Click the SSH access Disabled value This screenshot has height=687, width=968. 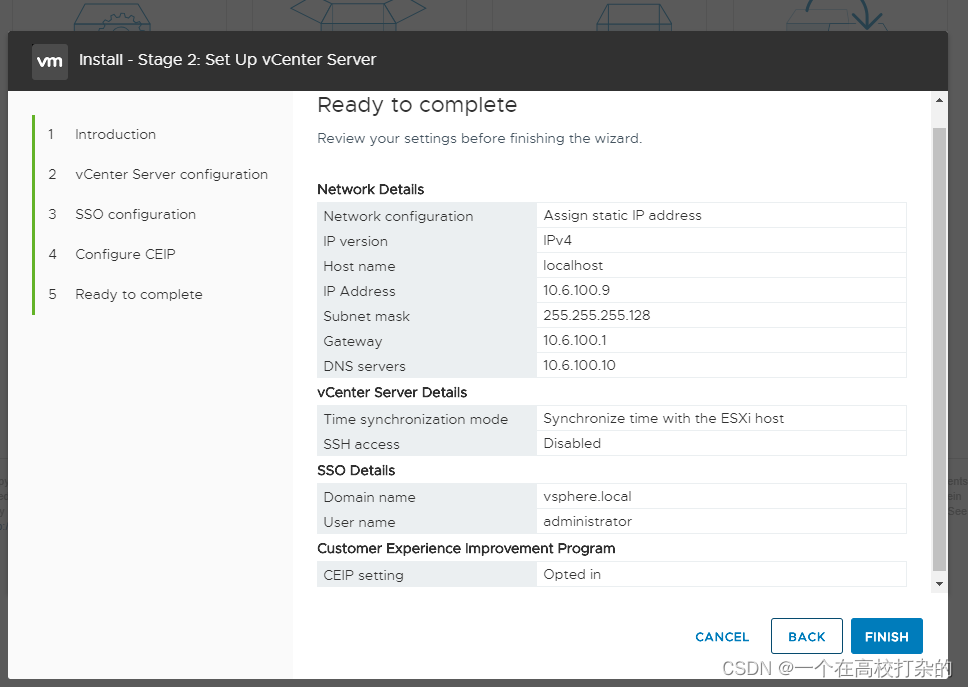click(572, 443)
